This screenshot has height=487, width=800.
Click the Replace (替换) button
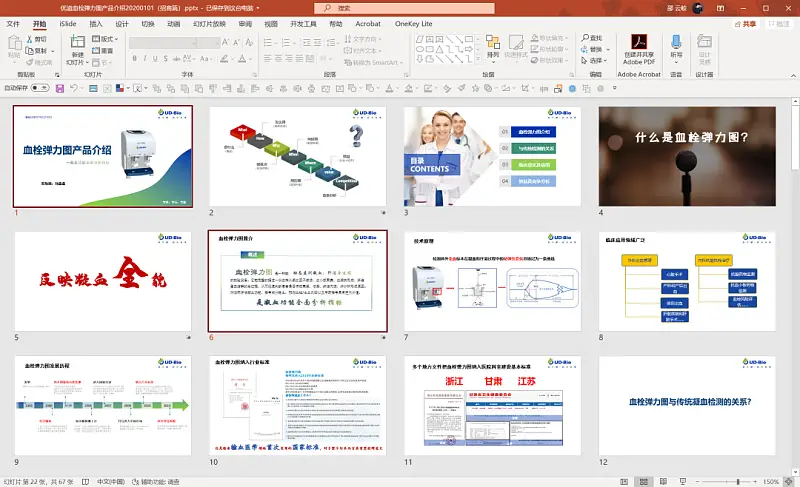point(591,49)
